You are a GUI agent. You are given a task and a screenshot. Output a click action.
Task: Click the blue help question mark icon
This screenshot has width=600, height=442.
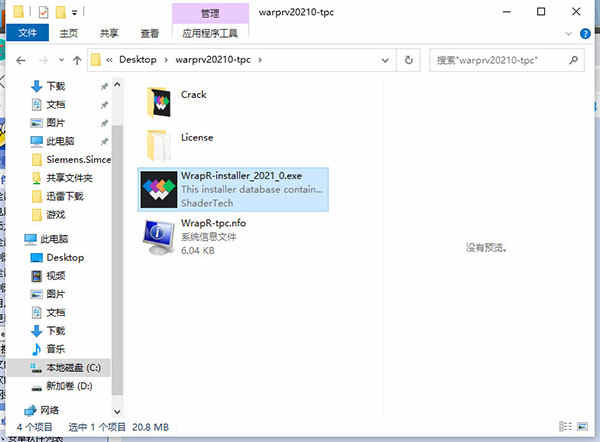[x=585, y=34]
